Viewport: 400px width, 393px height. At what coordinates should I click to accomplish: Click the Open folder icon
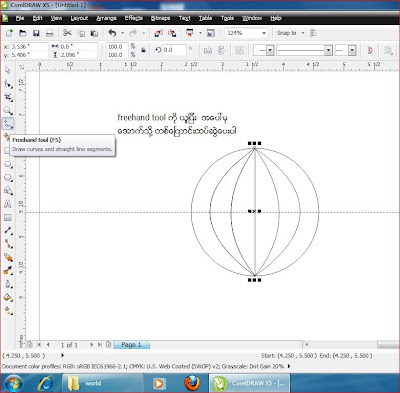coord(23,33)
